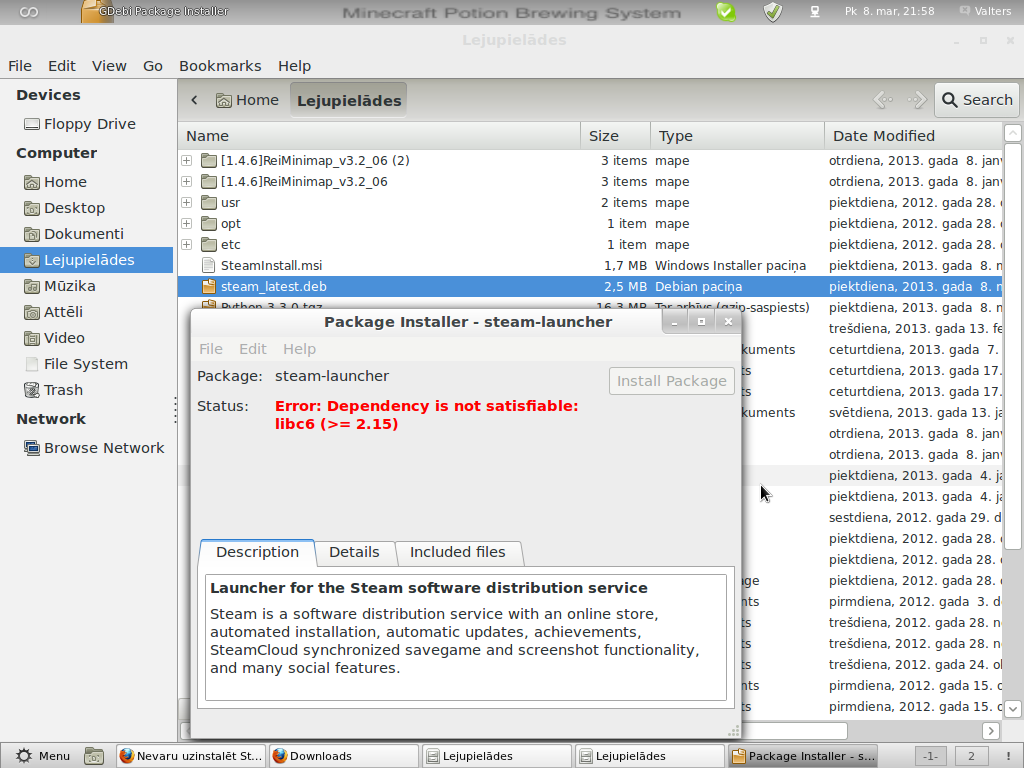
Task: Click Lejupielādes path bar button
Action: click(349, 101)
